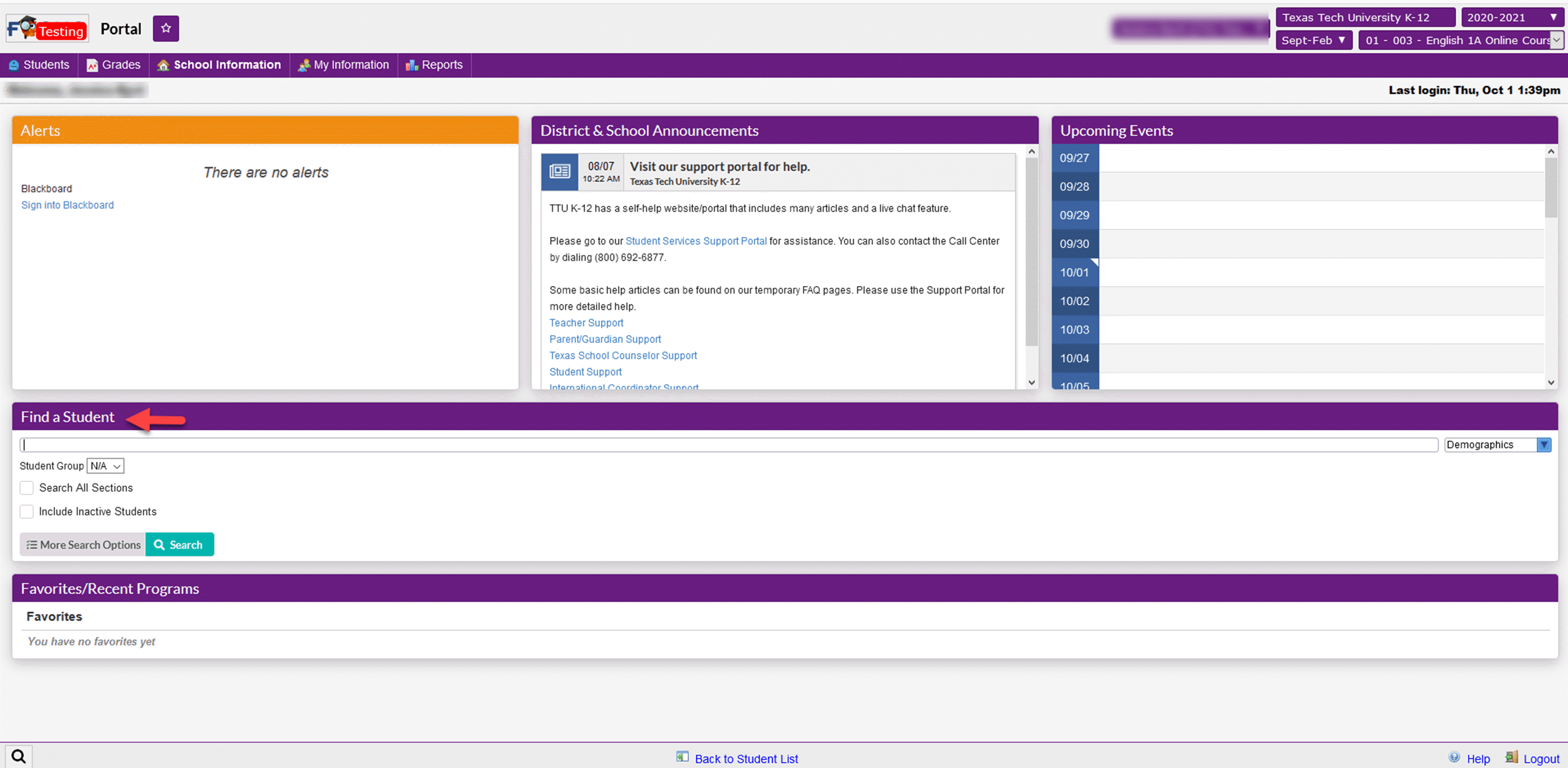Open the Parent/Guardian Support link

tap(605, 339)
